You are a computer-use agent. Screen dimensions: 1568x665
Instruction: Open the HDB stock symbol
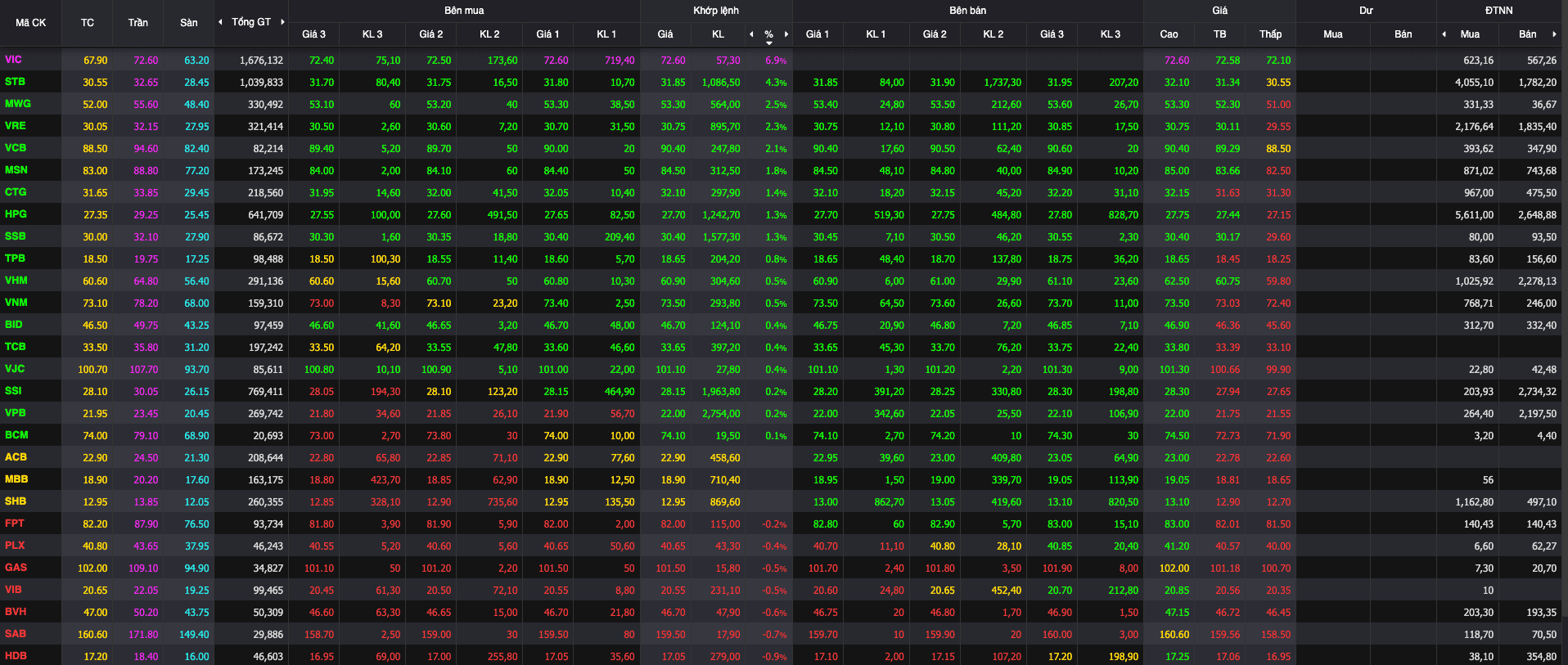pos(15,656)
